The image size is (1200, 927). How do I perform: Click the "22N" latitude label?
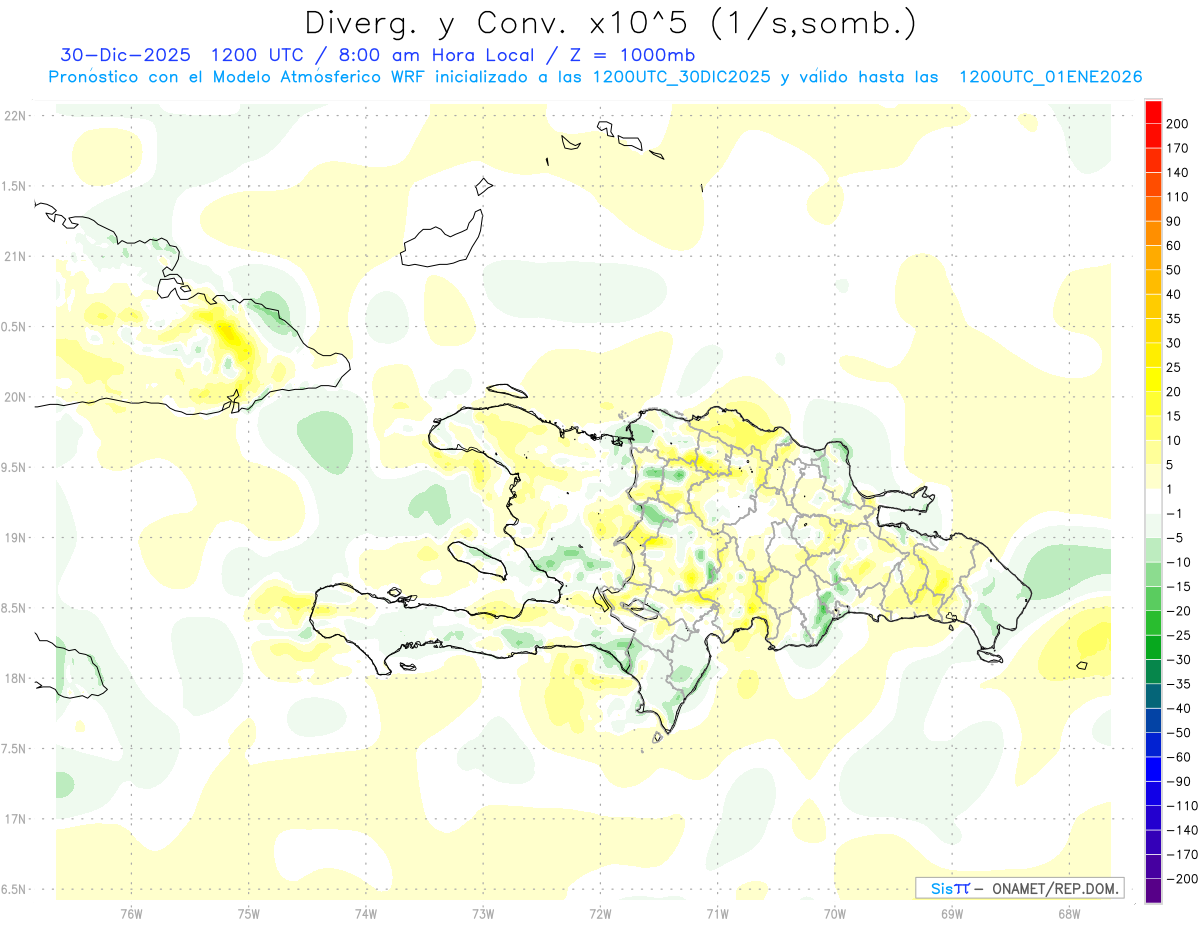pyautogui.click(x=15, y=115)
